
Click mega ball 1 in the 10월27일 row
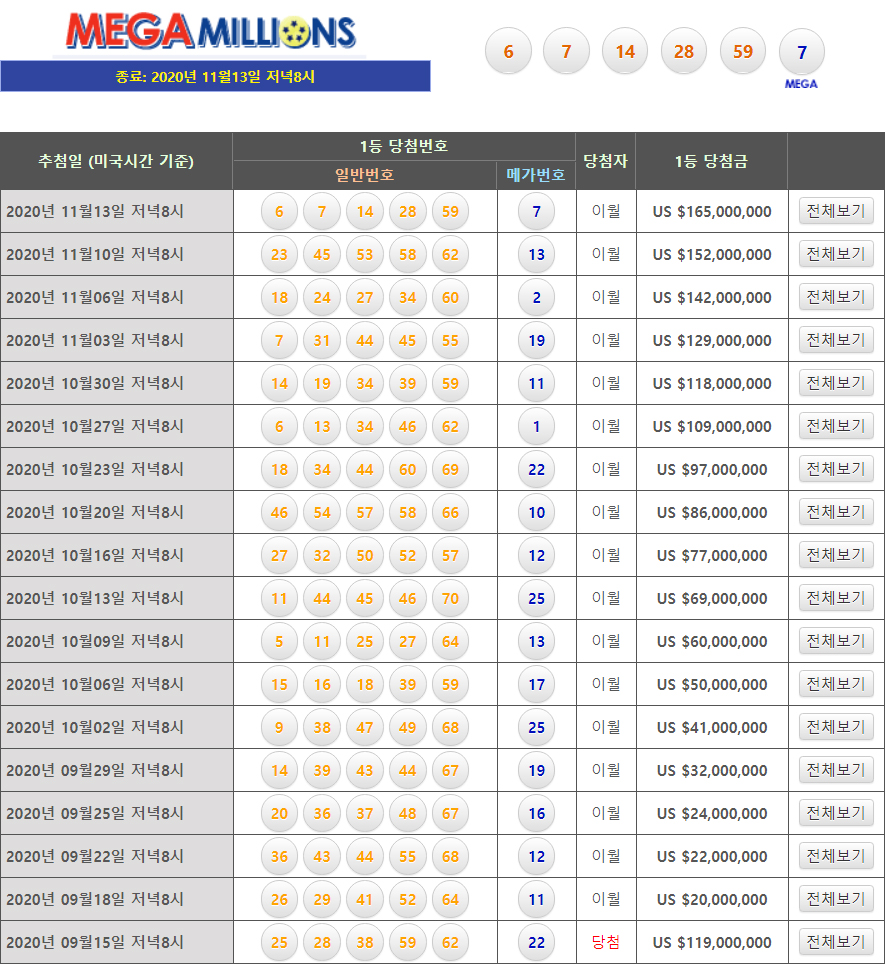[536, 426]
